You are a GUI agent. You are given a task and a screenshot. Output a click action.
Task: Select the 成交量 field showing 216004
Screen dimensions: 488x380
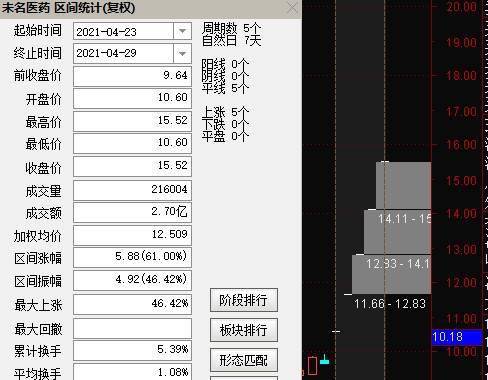(132, 190)
